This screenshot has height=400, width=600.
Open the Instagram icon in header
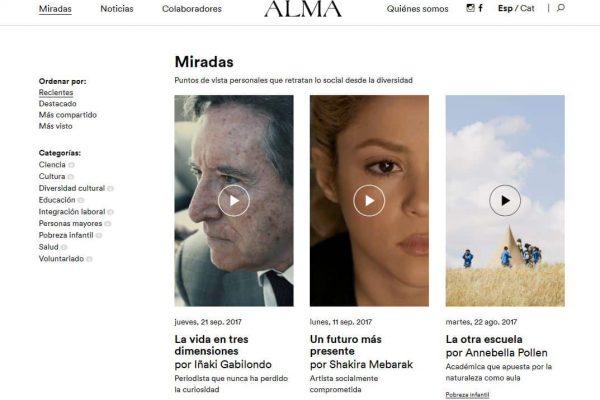click(470, 8)
